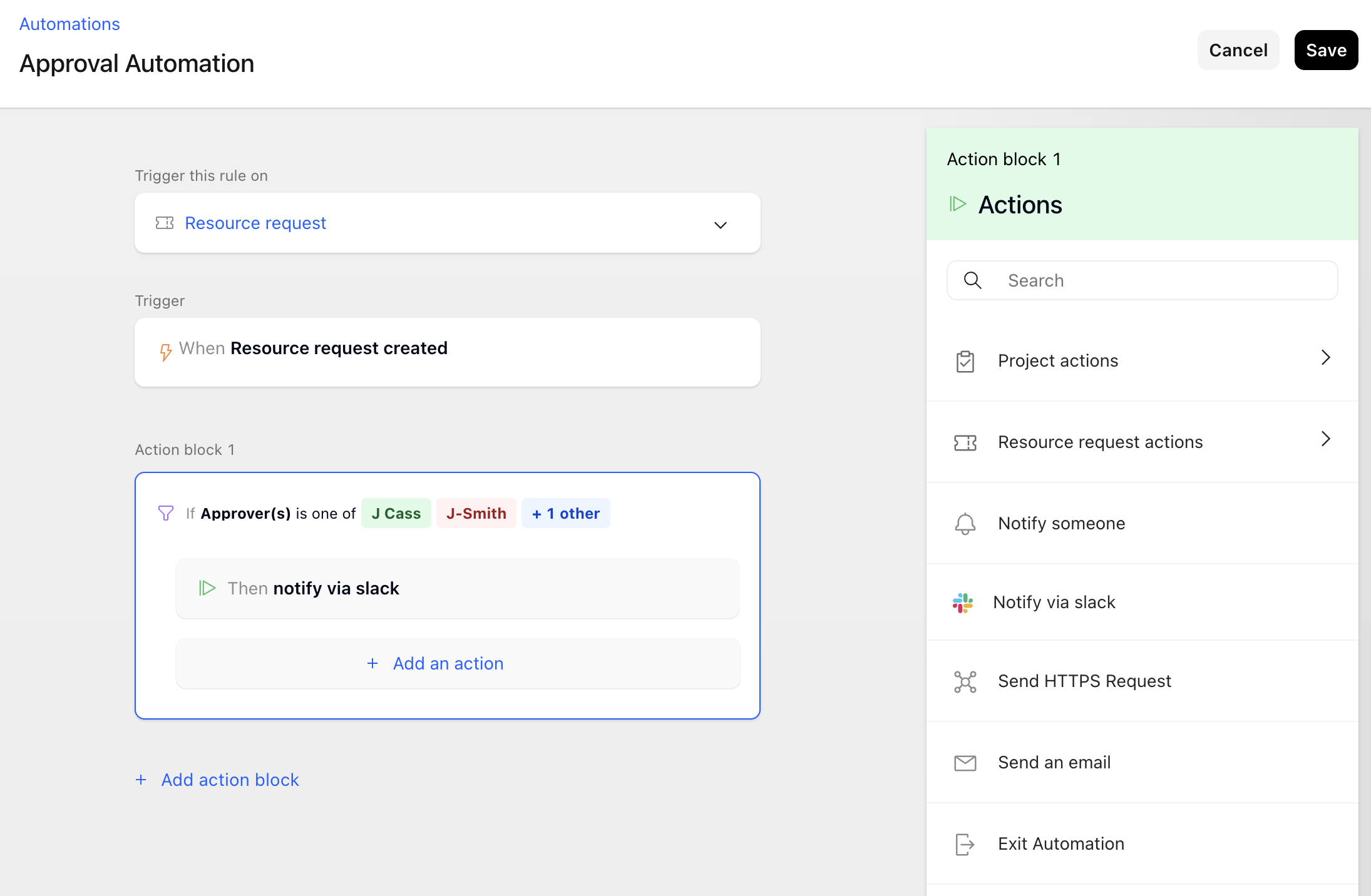Expand Resource request actions chevron
1371x896 pixels.
tap(1325, 439)
